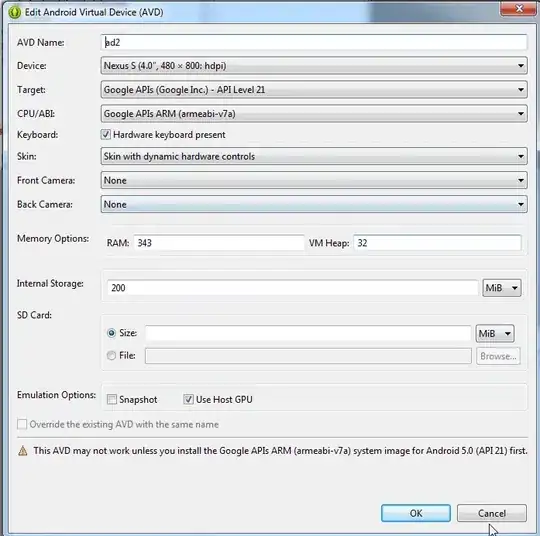The image size is (540, 536).
Task: Click the 'Edit Android Virtual Device (AVD)' title
Action: [x=94, y=12]
